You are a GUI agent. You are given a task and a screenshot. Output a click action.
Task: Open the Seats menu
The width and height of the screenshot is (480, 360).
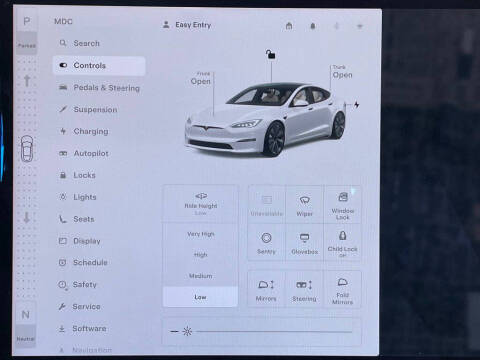click(76, 219)
